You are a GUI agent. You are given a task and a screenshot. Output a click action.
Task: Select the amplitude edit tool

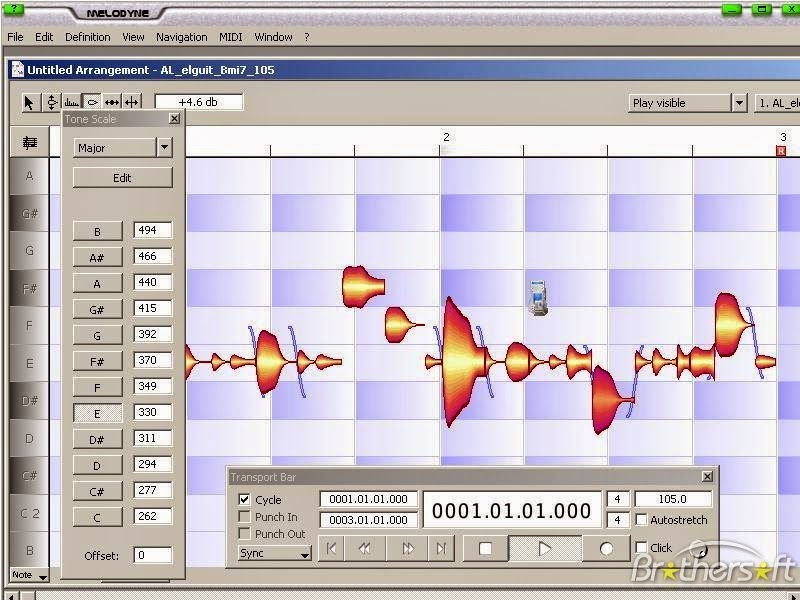[x=92, y=103]
